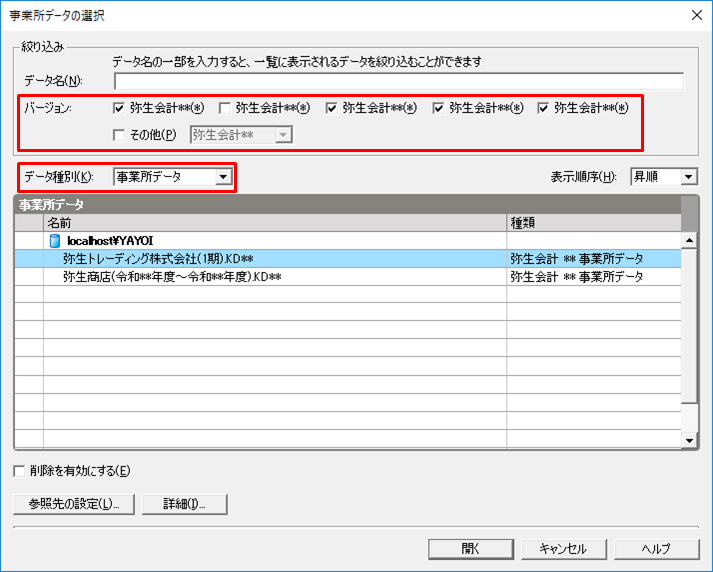The image size is (713, 572).
Task: Click the 名前 column header
Action: 275,223
